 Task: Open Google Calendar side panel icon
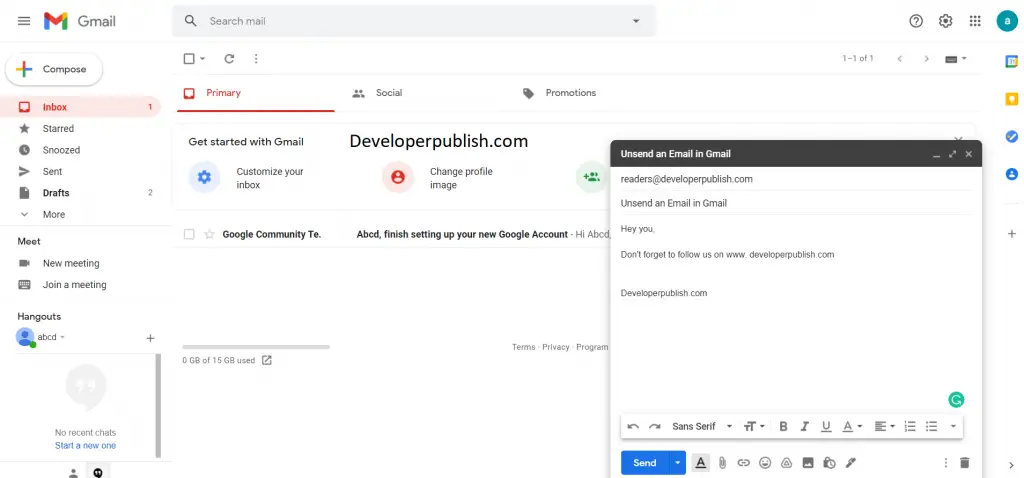pos(1011,61)
